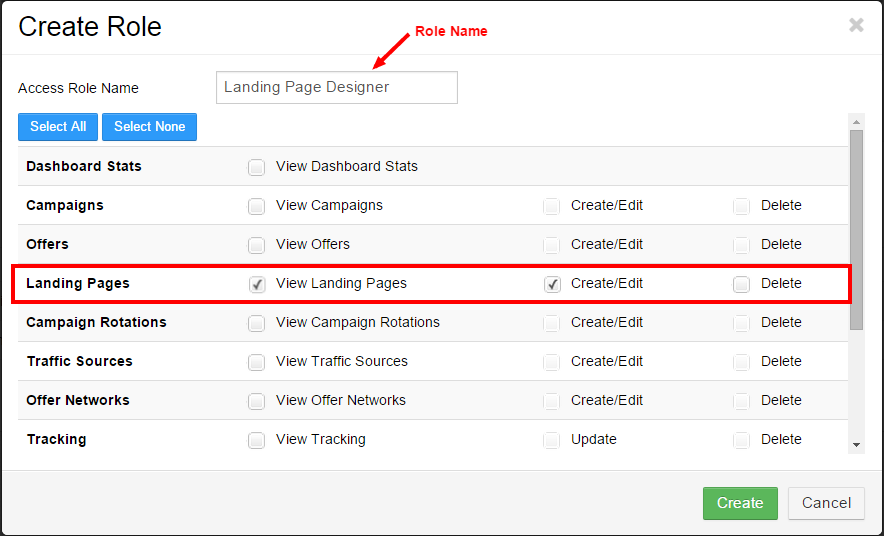Image resolution: width=884 pixels, height=536 pixels.
Task: Enable the View Offers checkbox
Action: click(257, 245)
